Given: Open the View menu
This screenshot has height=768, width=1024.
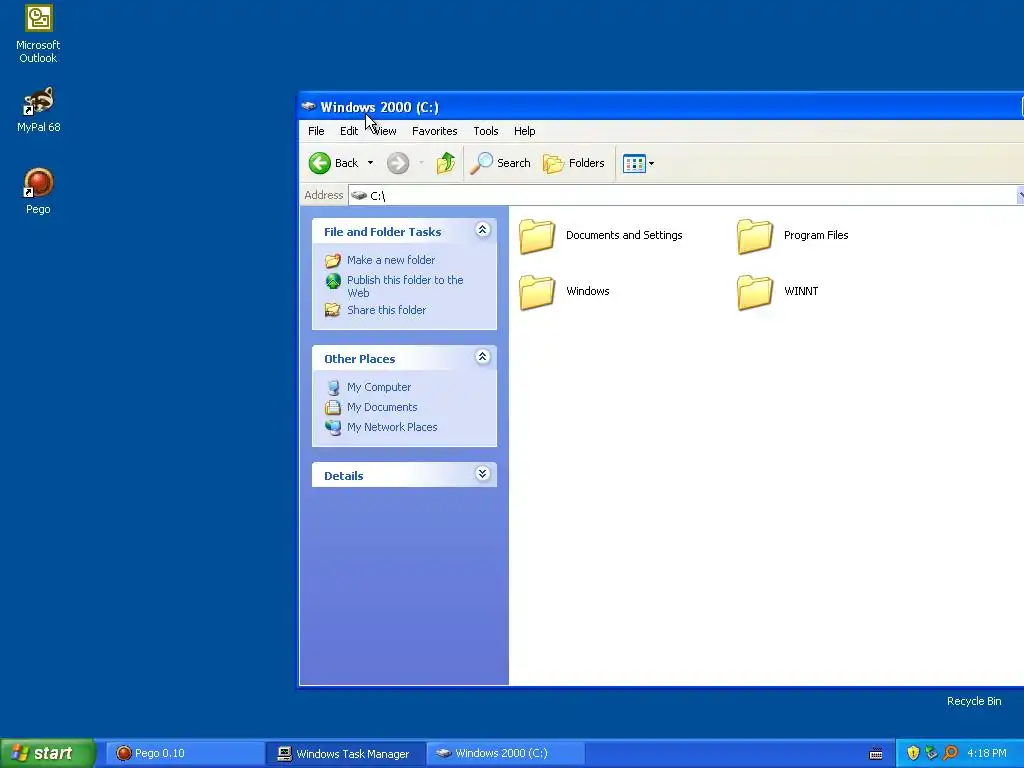Looking at the screenshot, I should pos(384,131).
